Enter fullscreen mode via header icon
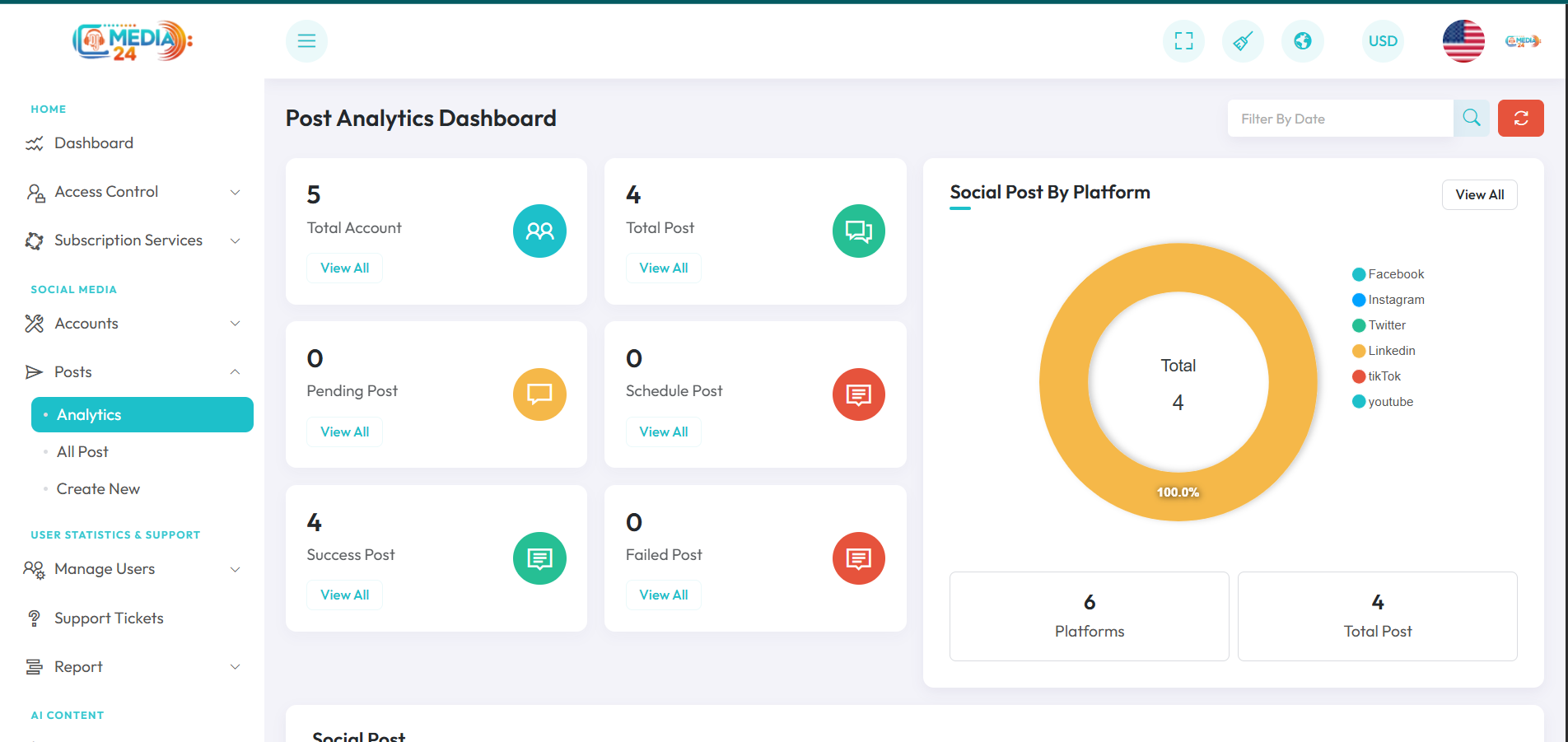 1183,41
